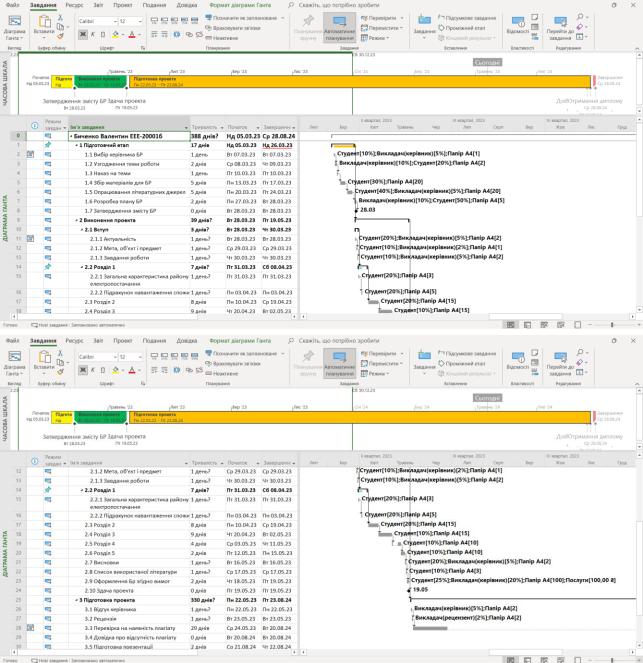Click Підсумкове завдання in top window
This screenshot has width=643, height=663.
click(467, 18)
